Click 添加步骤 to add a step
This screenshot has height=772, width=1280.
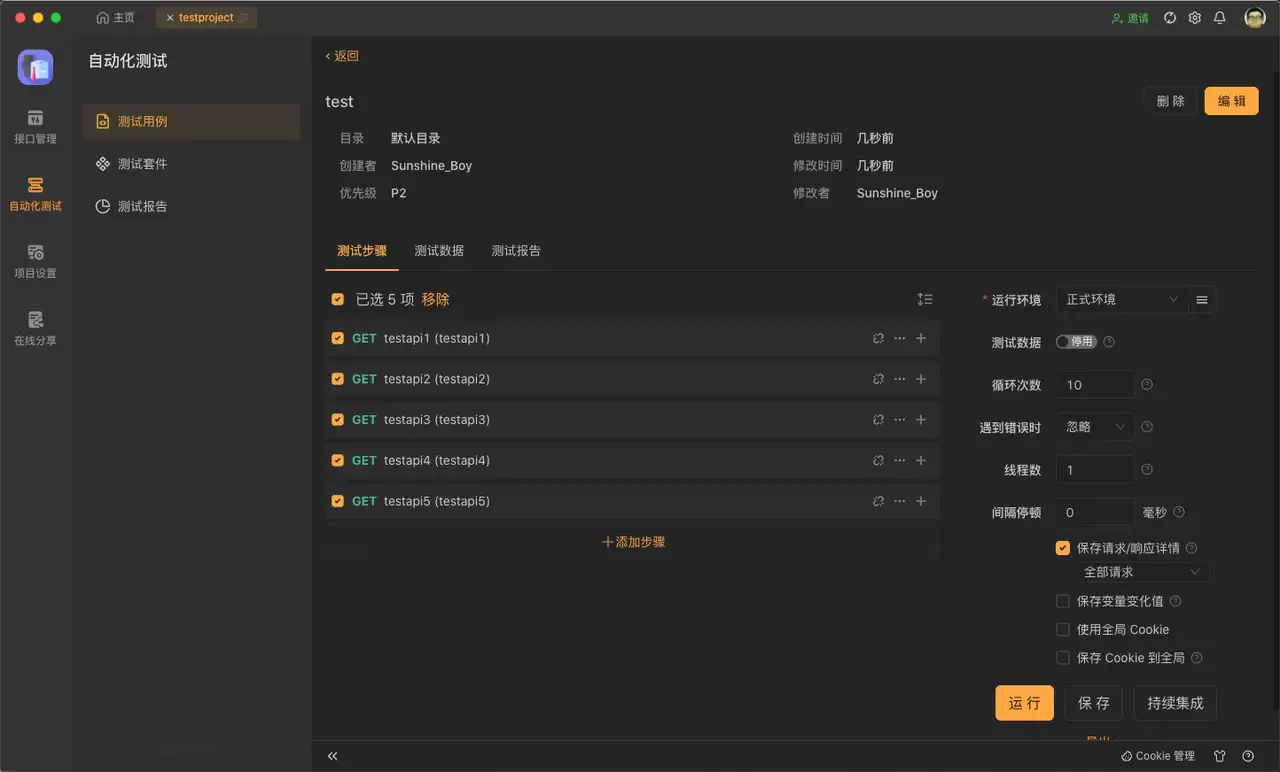click(x=633, y=542)
